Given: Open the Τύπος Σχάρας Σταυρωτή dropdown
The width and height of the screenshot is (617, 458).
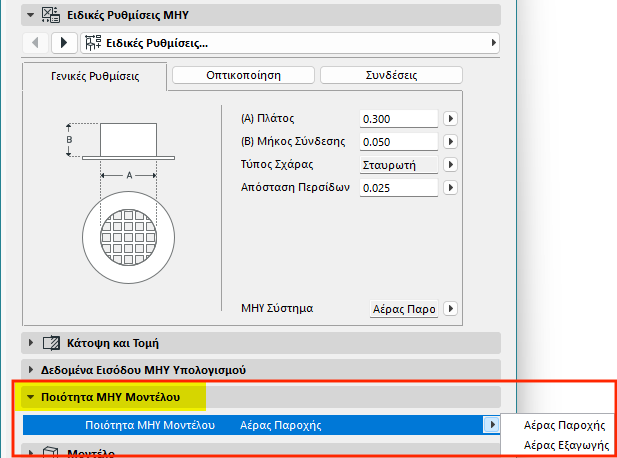Looking at the screenshot, I should [x=399, y=165].
